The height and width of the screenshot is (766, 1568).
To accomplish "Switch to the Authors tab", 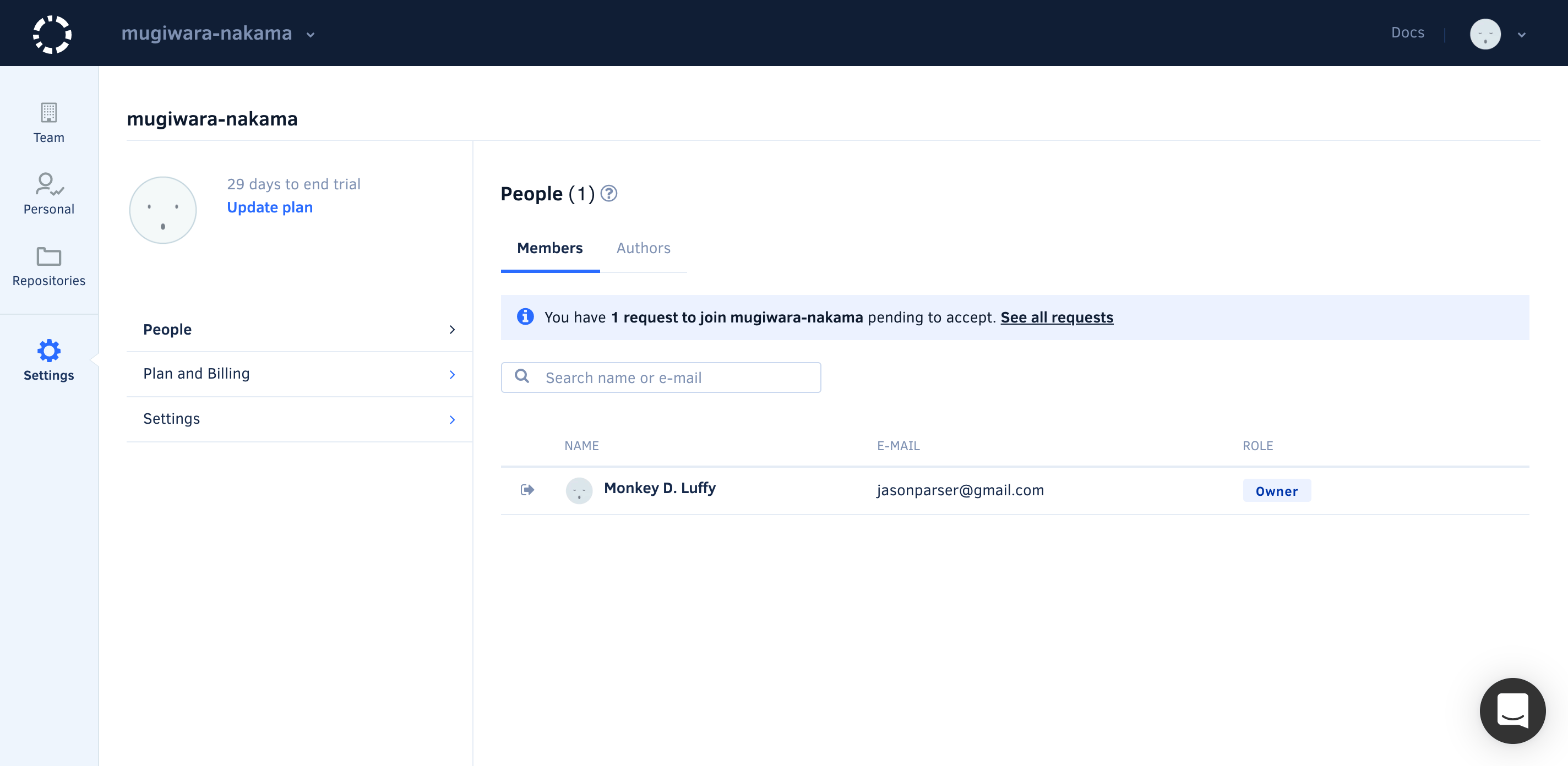I will tap(643, 248).
